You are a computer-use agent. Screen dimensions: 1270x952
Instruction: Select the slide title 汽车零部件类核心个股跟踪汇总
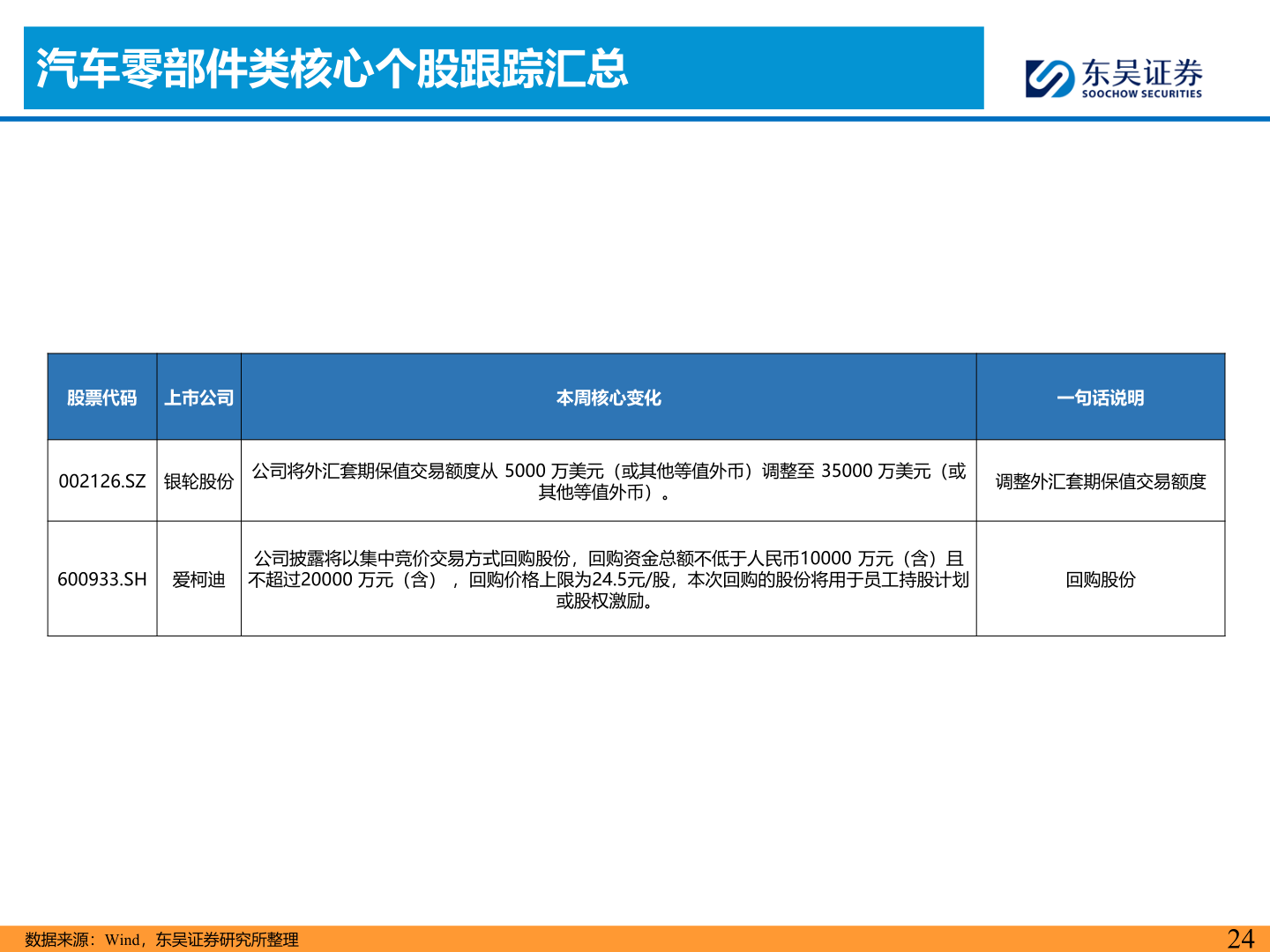(332, 69)
